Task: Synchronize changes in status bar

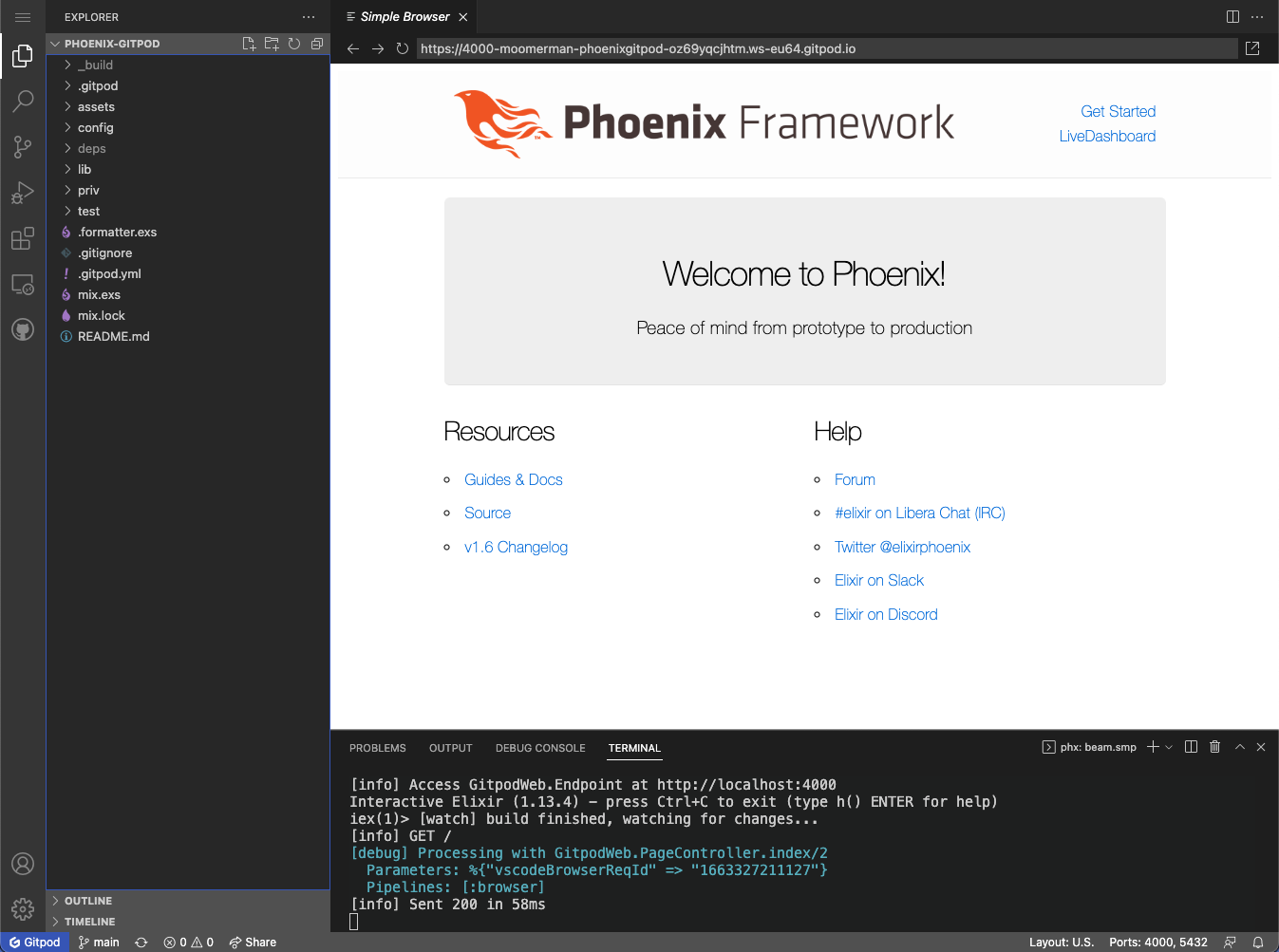Action: coord(141,943)
